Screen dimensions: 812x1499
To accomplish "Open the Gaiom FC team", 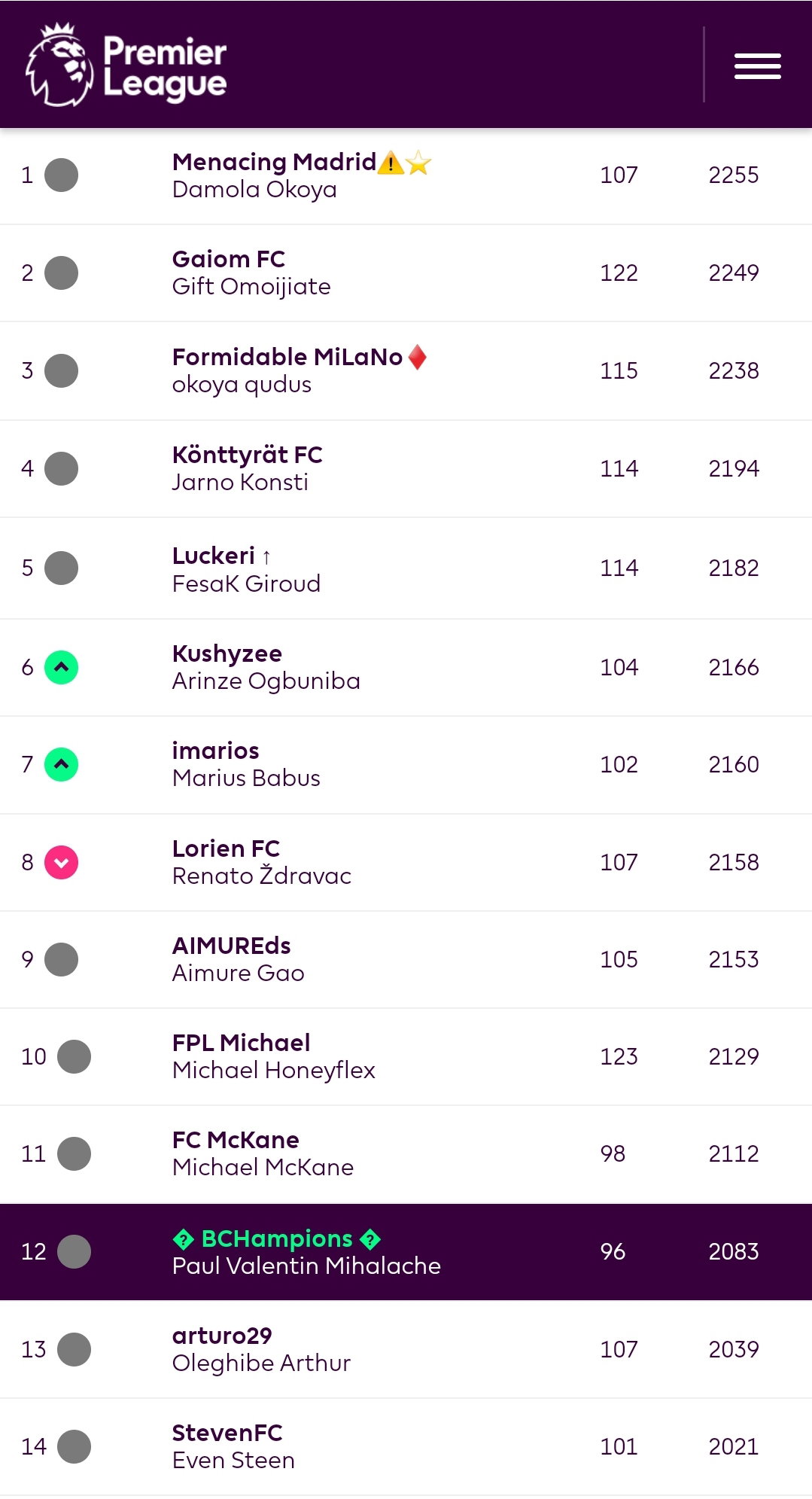I will (229, 259).
